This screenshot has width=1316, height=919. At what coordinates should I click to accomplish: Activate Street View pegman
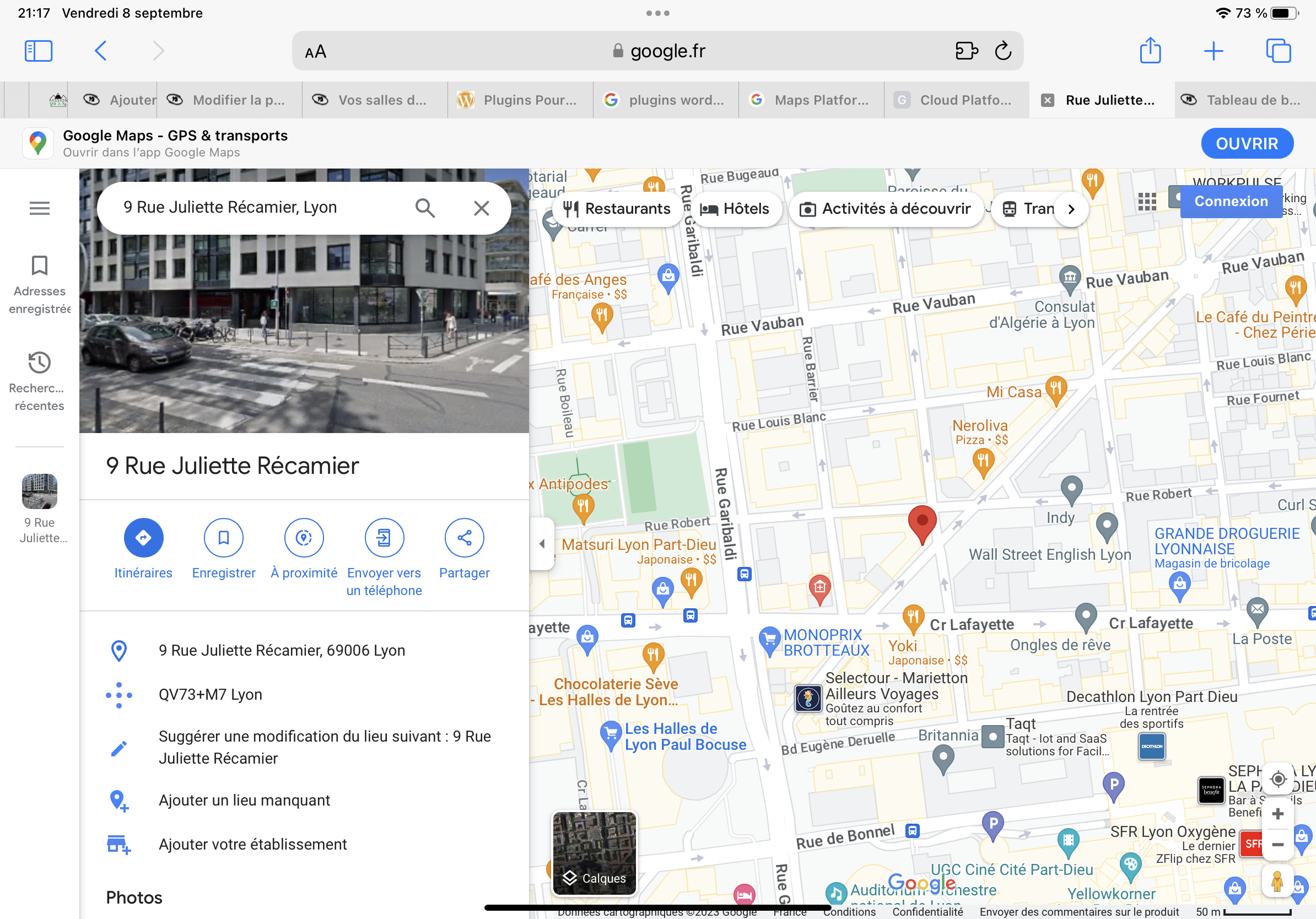(x=1277, y=881)
